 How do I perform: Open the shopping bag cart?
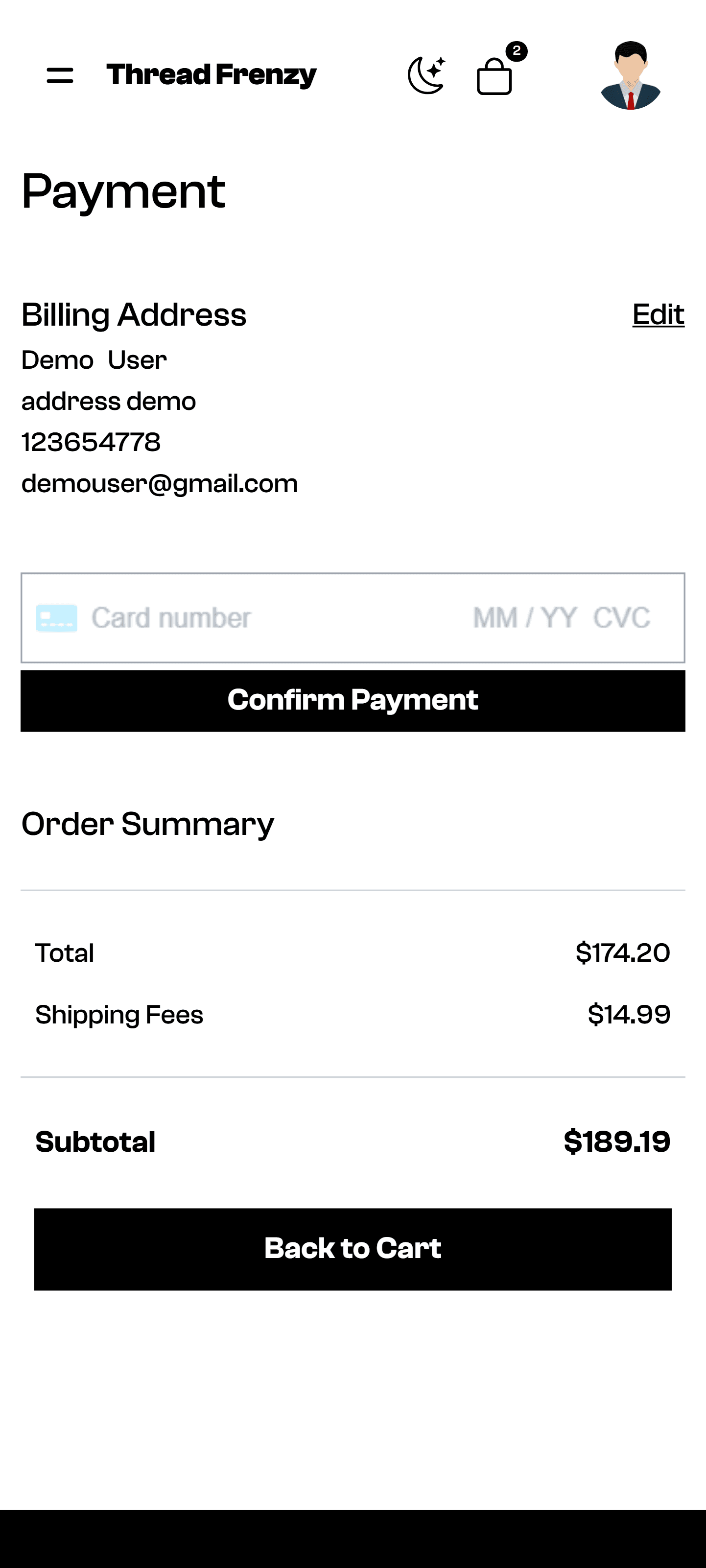494,76
